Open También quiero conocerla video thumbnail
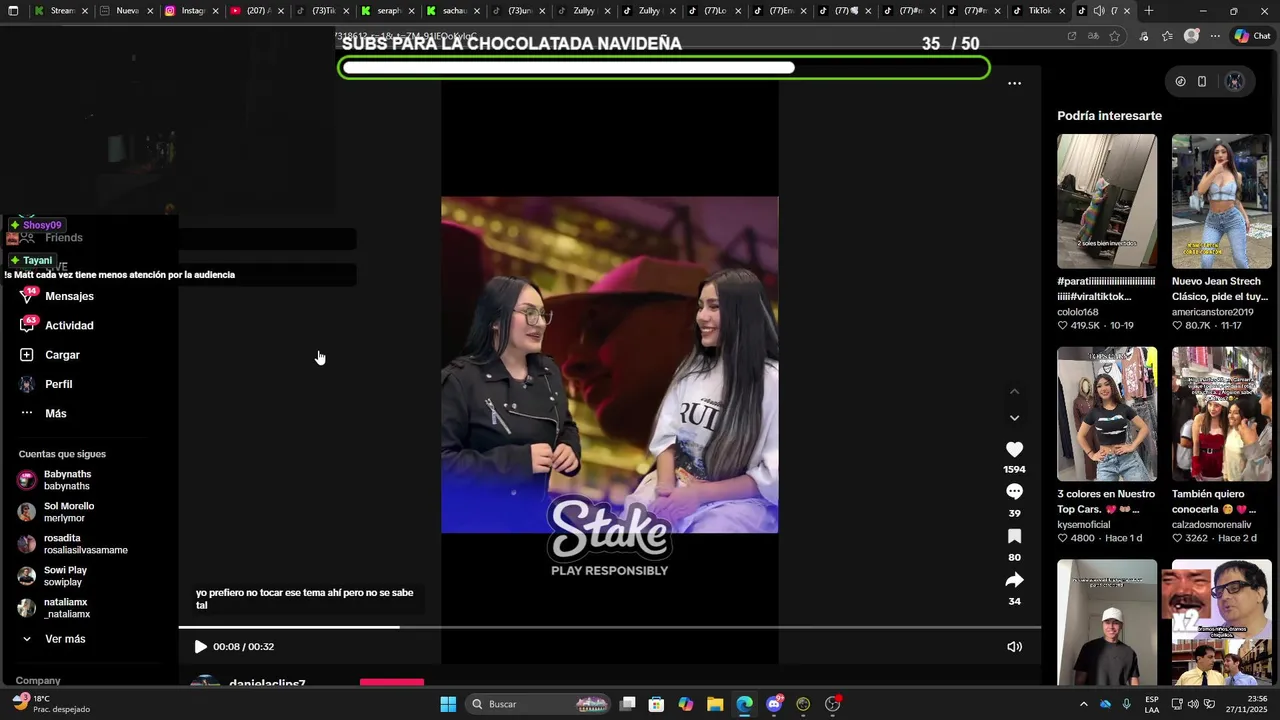This screenshot has width=1280, height=720. (x=1222, y=414)
